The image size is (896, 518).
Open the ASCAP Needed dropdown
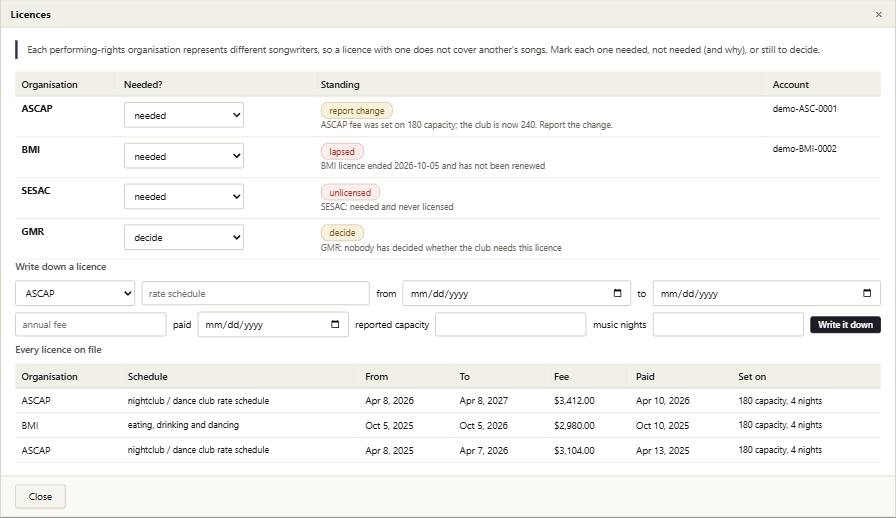point(183,115)
